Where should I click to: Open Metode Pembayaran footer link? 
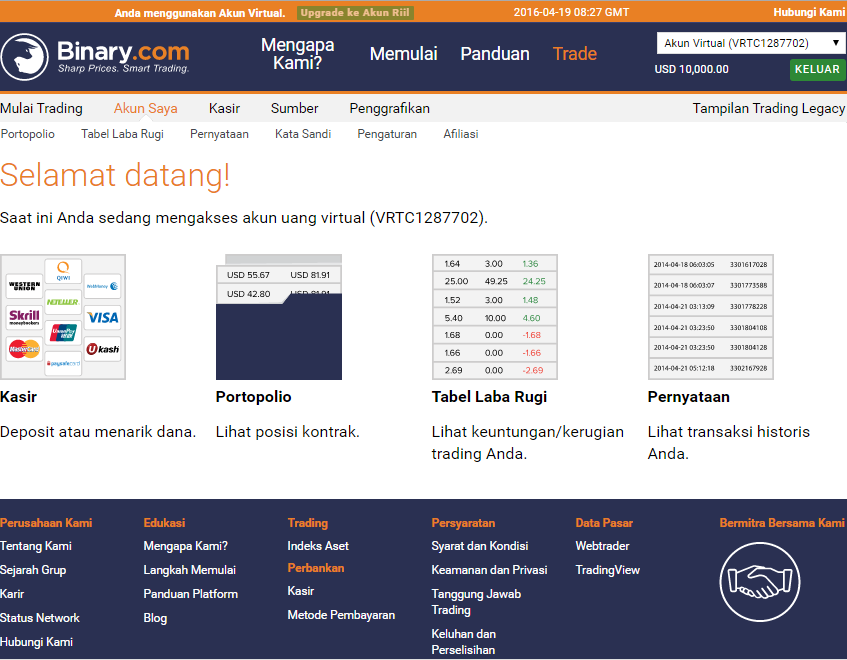(x=341, y=615)
